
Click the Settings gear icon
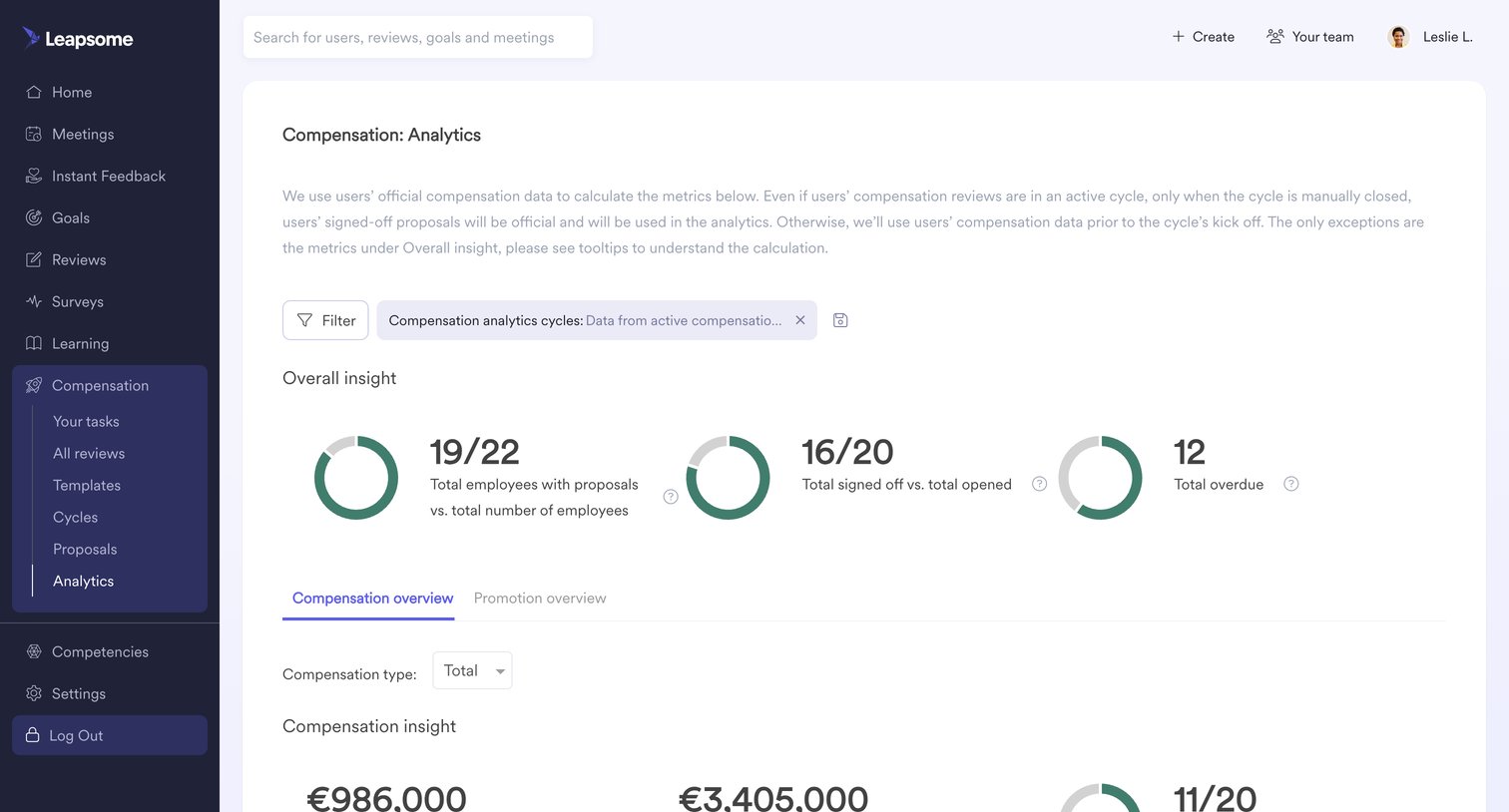(x=34, y=693)
